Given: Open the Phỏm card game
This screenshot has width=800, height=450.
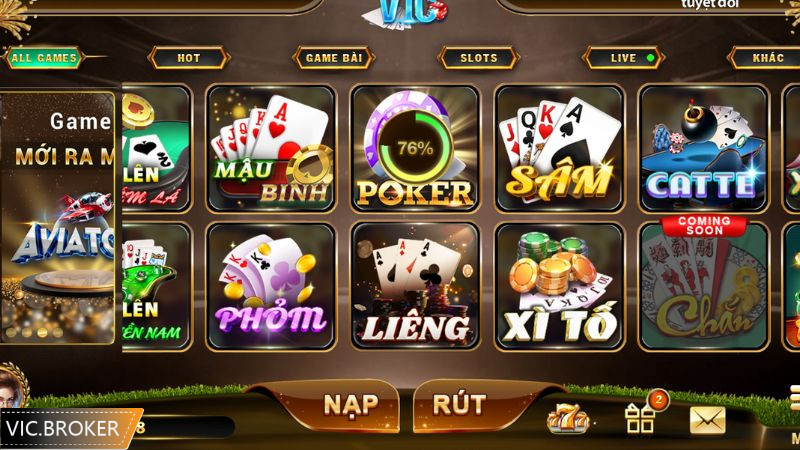Looking at the screenshot, I should [271, 286].
